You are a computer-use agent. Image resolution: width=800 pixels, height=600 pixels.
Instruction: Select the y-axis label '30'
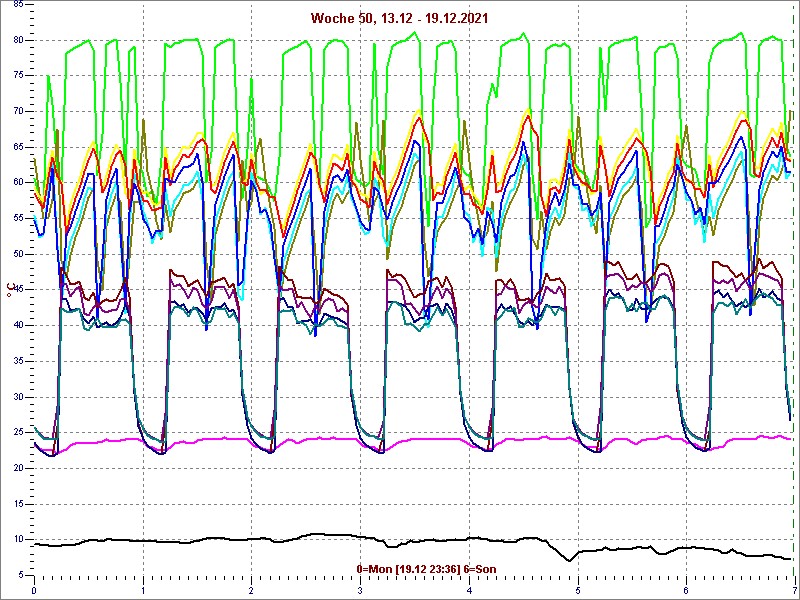tap(18, 397)
